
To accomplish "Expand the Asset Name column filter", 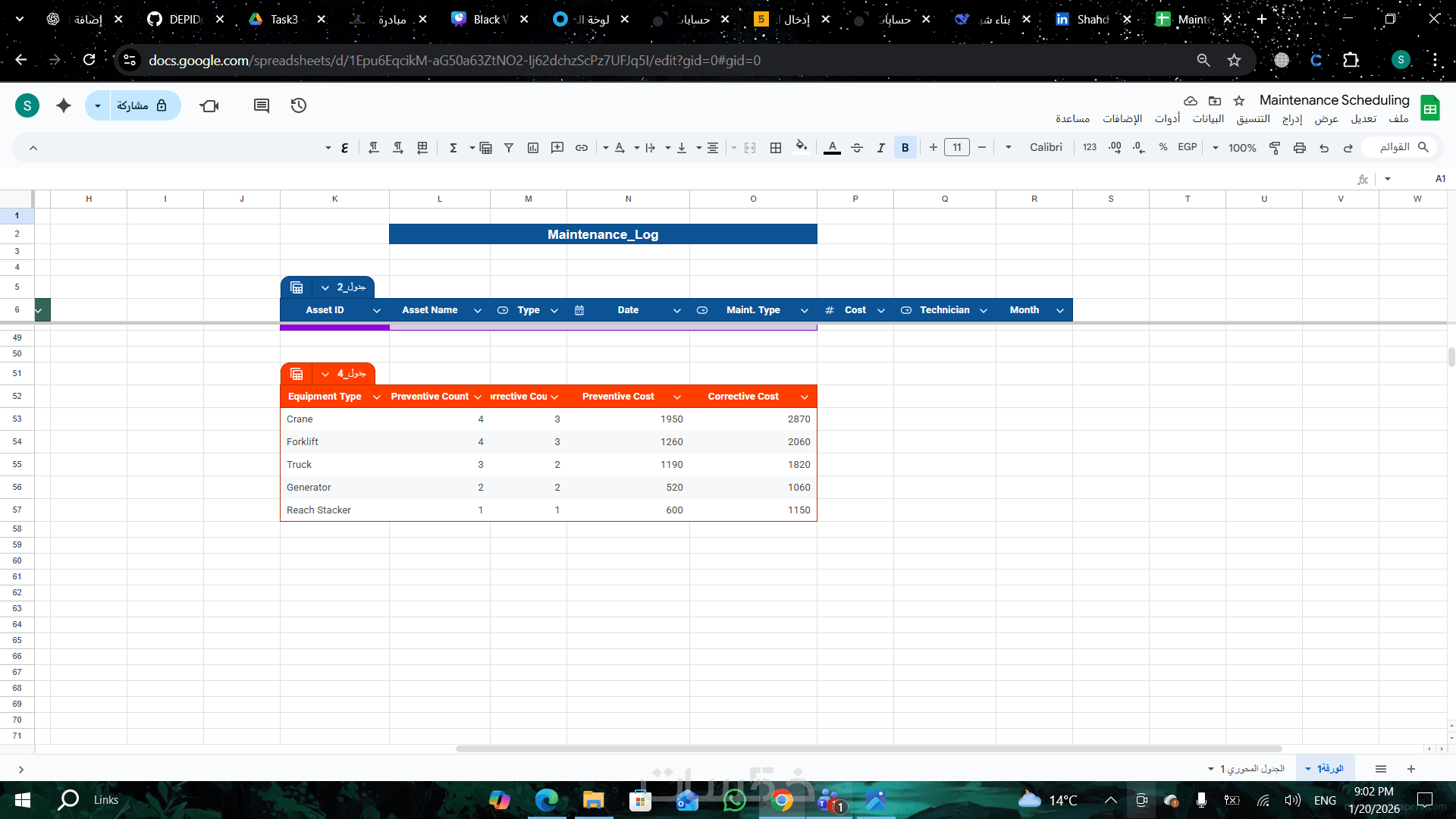I will [x=478, y=310].
